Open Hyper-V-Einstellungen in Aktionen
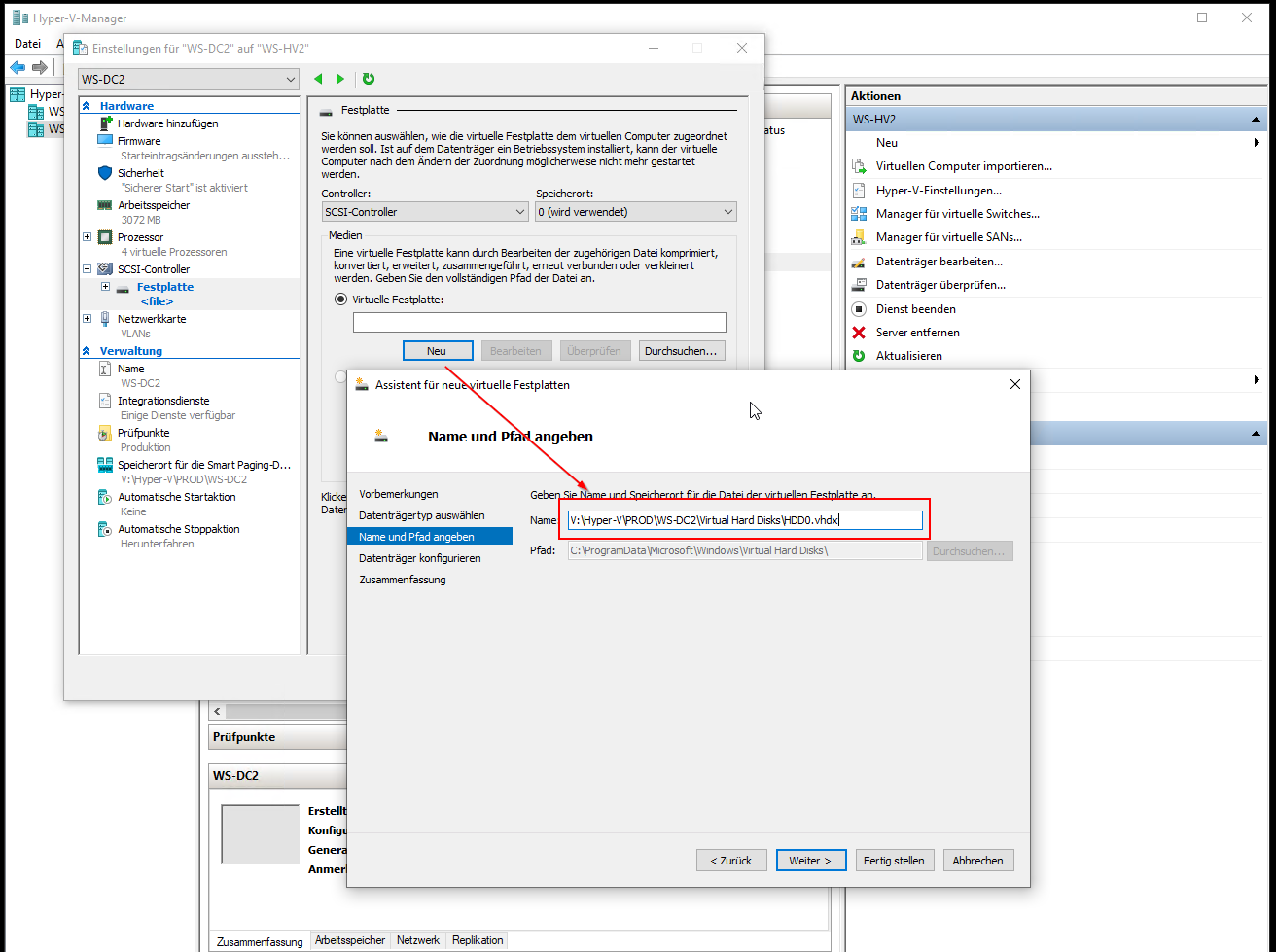The image size is (1276, 952). [x=939, y=191]
